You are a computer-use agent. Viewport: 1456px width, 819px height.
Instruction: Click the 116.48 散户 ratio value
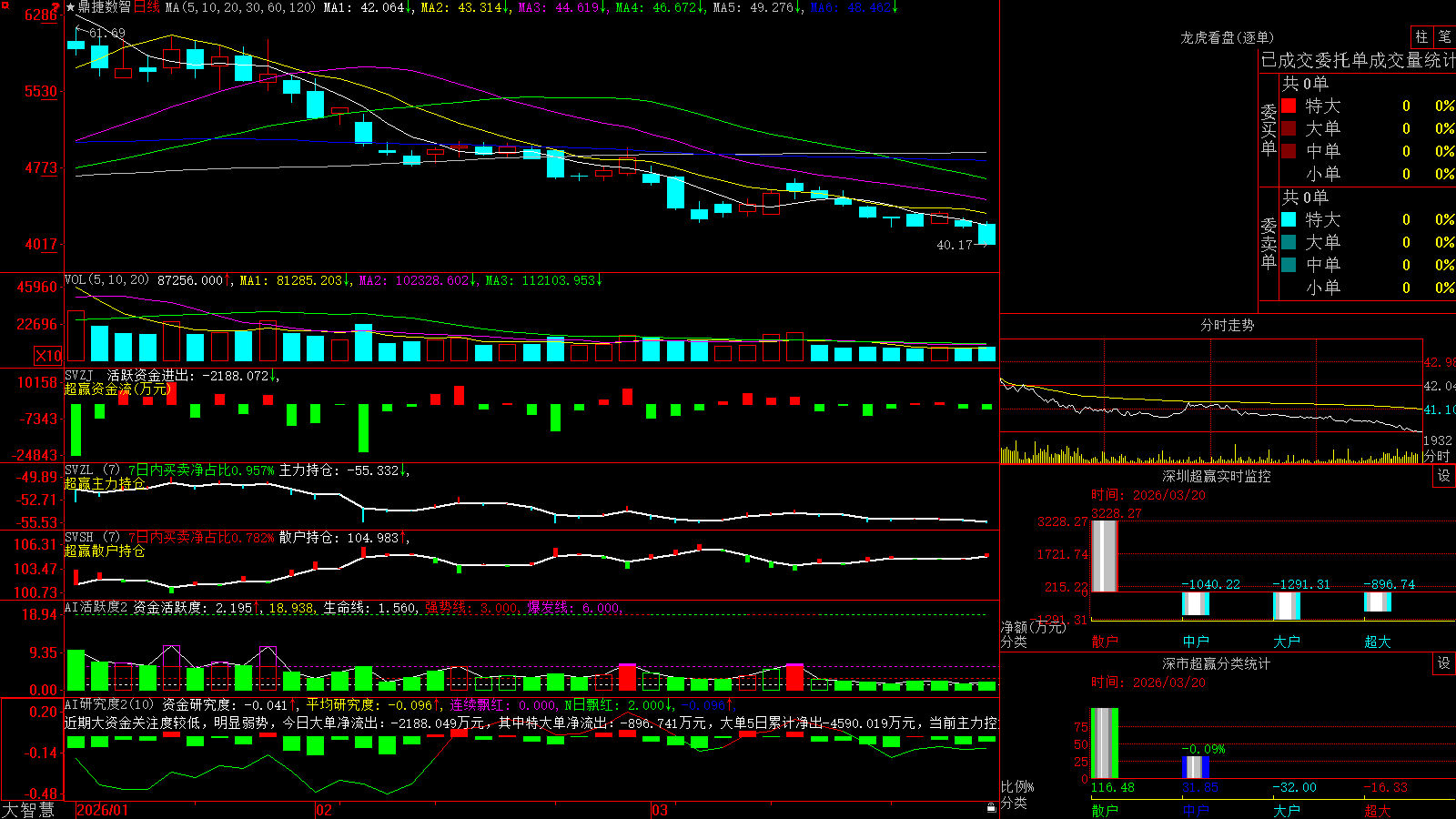coord(1113,787)
